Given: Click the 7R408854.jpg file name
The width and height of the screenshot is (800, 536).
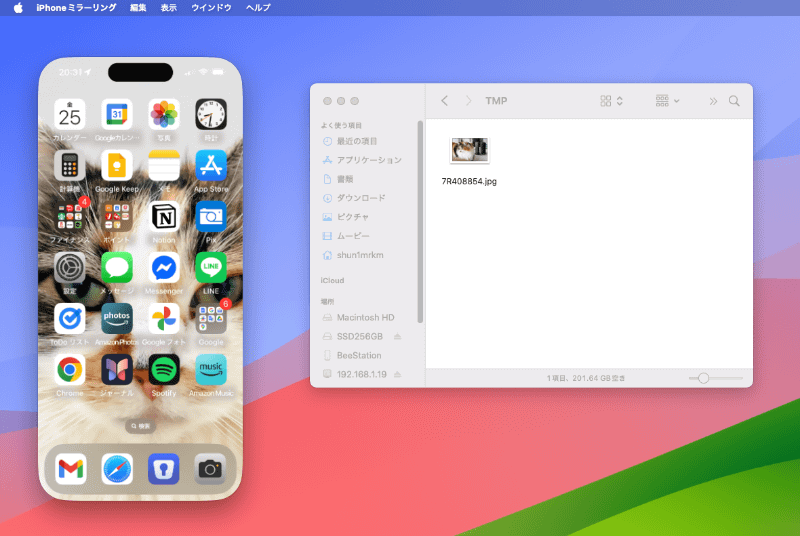Looking at the screenshot, I should (469, 181).
